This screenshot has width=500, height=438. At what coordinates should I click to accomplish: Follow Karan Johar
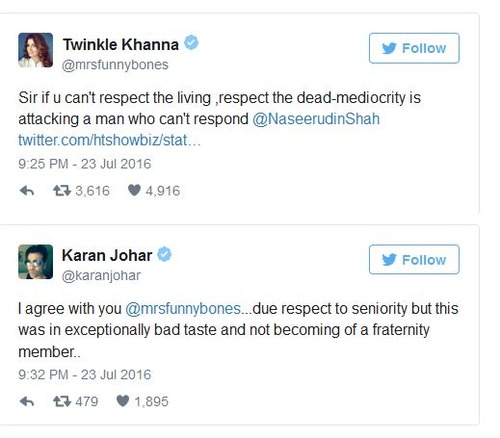click(414, 260)
